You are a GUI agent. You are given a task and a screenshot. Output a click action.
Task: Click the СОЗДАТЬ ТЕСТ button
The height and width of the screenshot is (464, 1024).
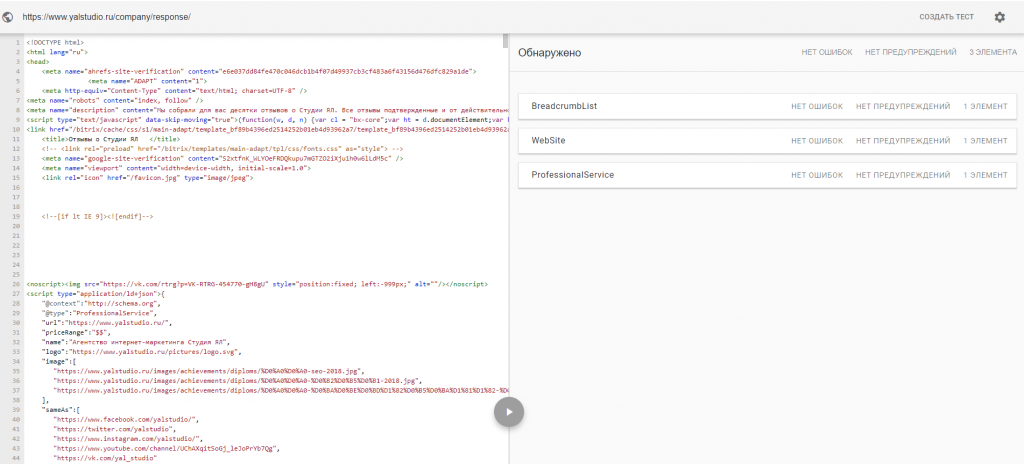tap(946, 17)
